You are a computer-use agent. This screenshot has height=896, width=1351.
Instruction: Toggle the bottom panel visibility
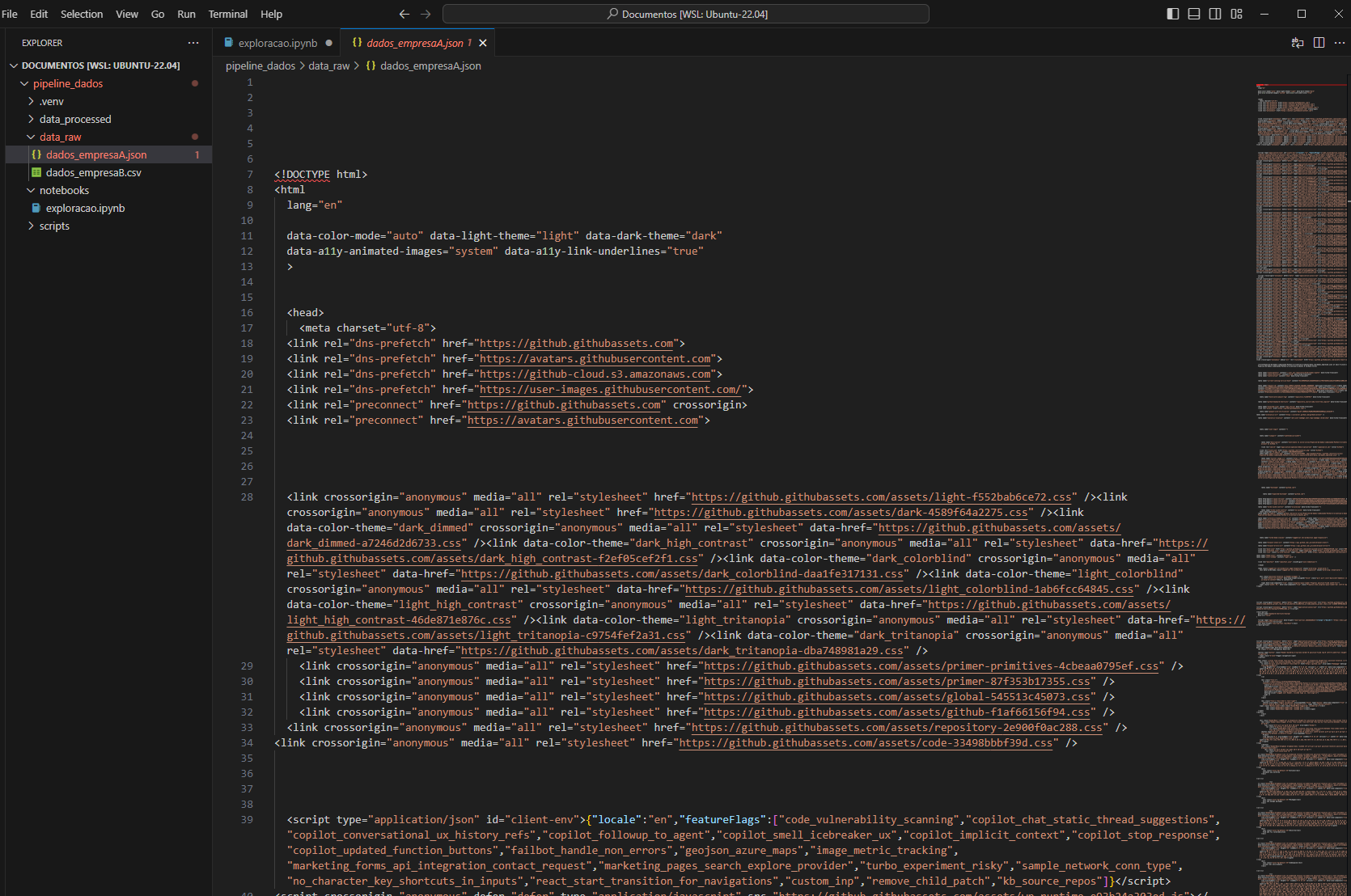tap(1194, 14)
